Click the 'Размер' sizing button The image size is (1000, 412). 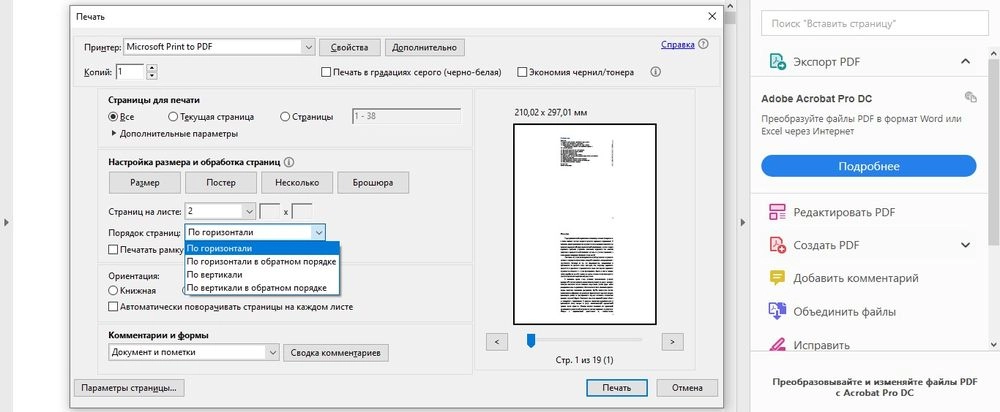pyautogui.click(x=145, y=182)
